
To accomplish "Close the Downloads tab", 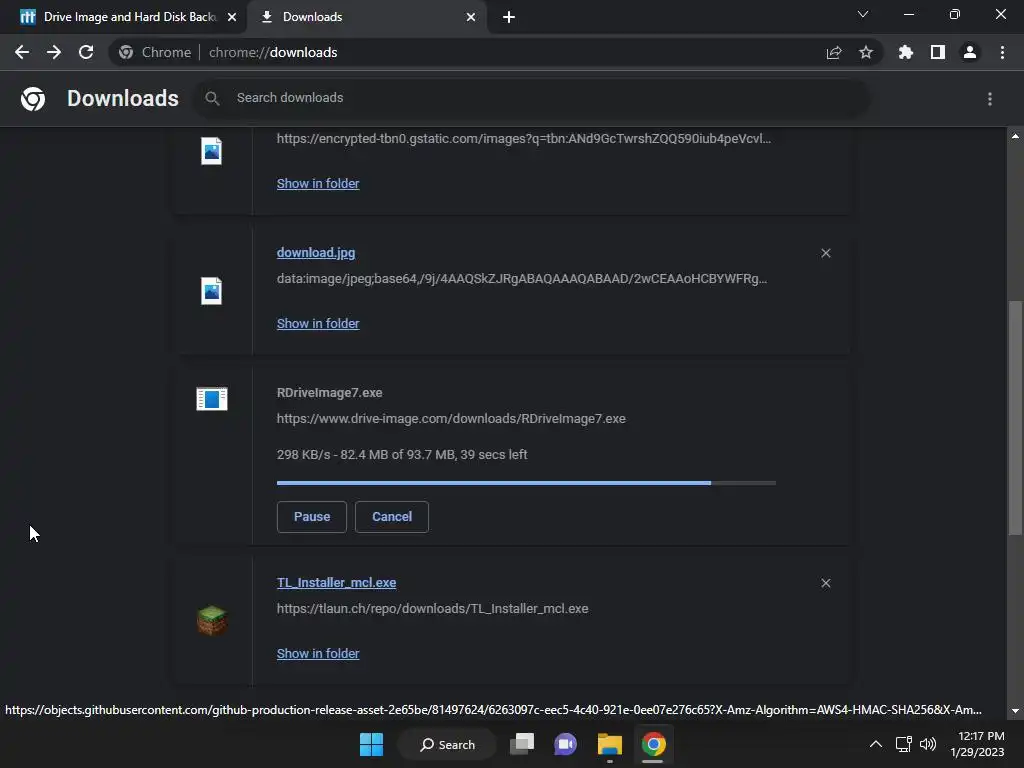I will pyautogui.click(x=471, y=17).
